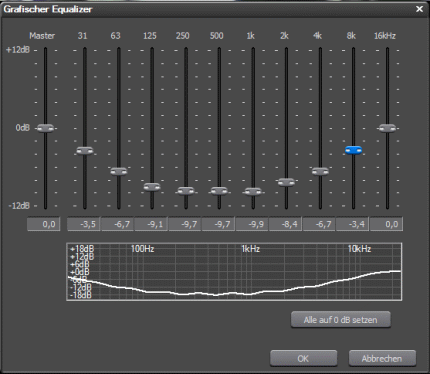Screen dimensions: 430x374
Task: Click the '125' band label
Action: tap(150, 36)
